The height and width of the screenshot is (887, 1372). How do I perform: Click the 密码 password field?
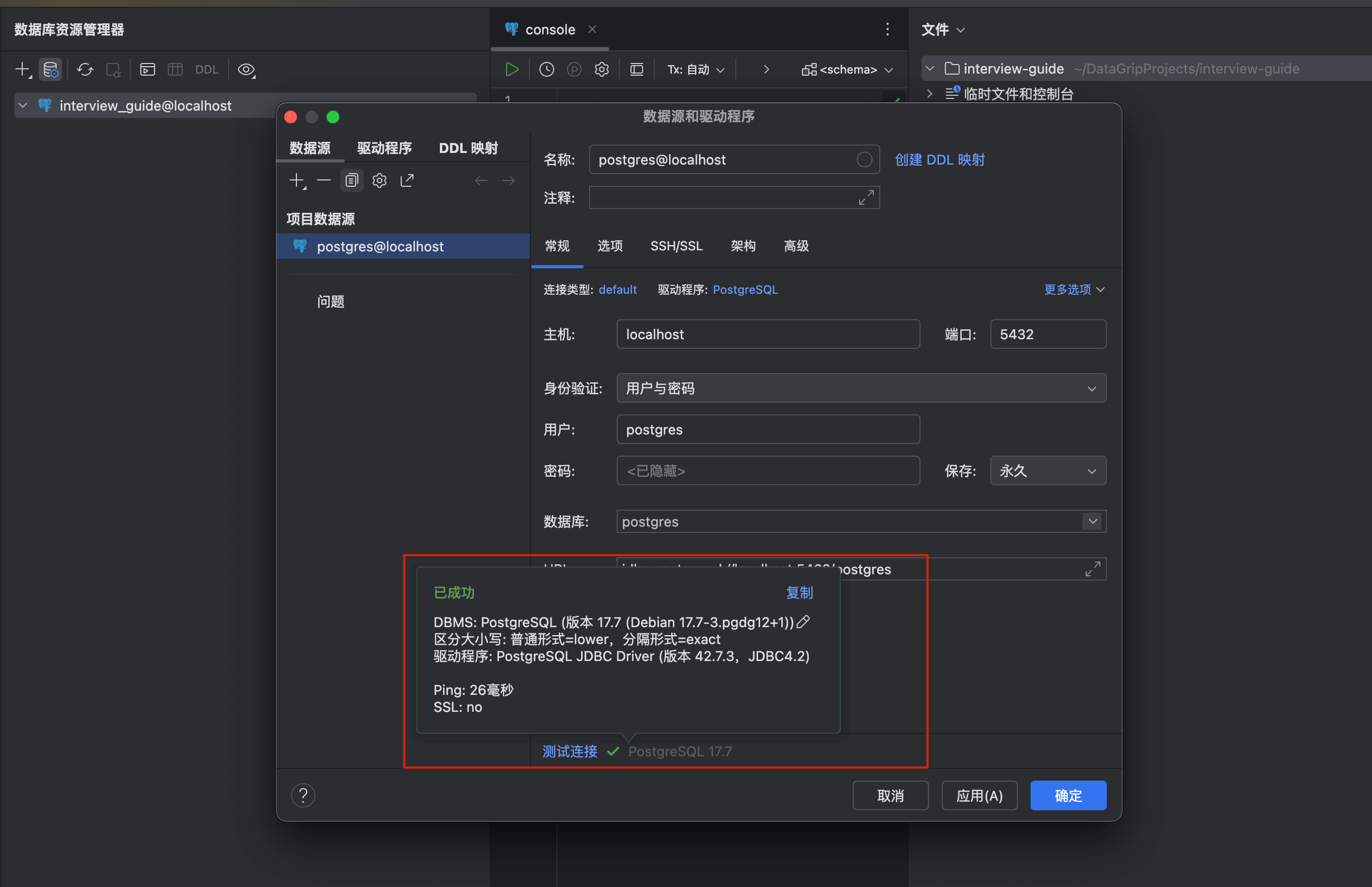click(x=768, y=471)
